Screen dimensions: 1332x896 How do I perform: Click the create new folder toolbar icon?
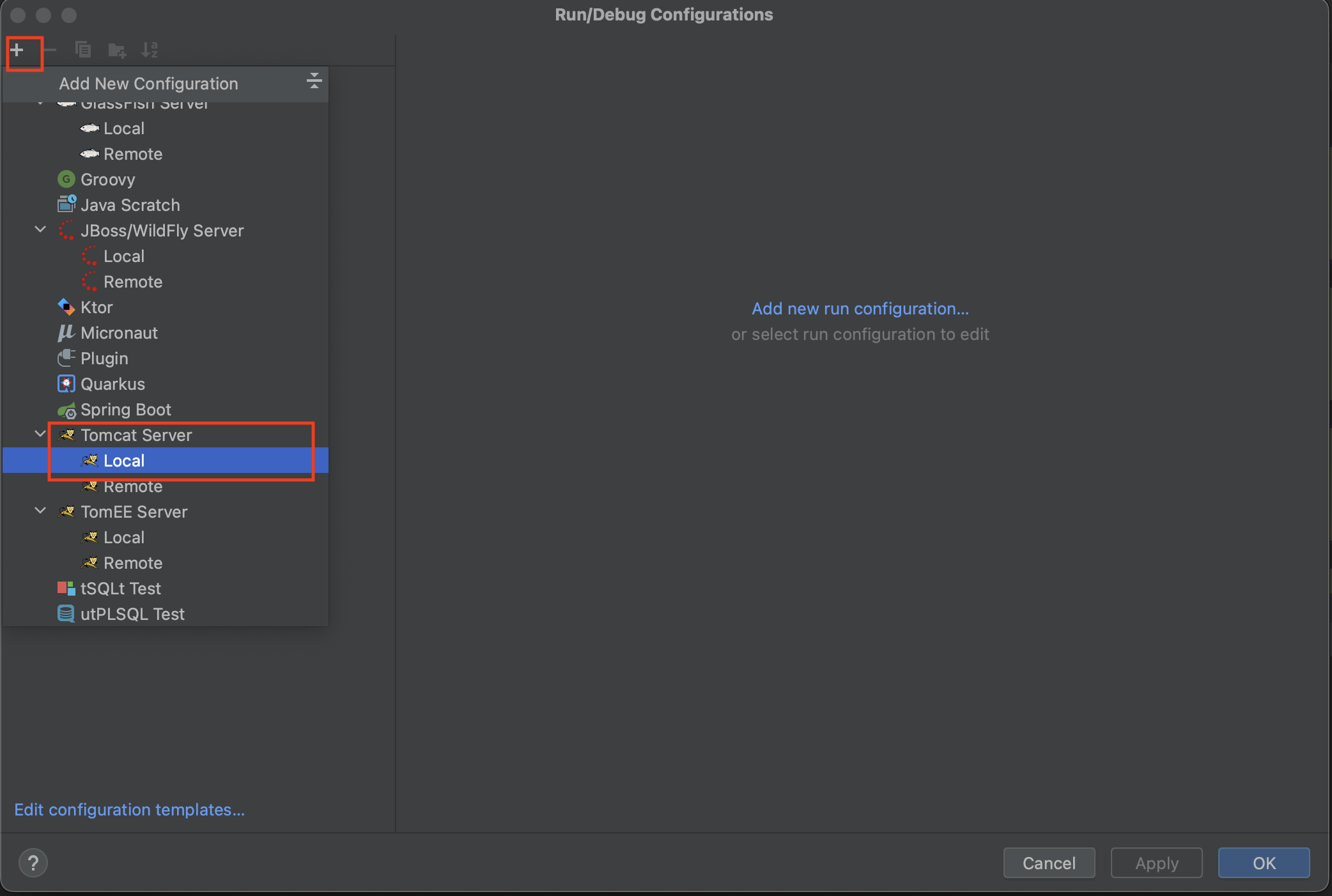coord(116,50)
